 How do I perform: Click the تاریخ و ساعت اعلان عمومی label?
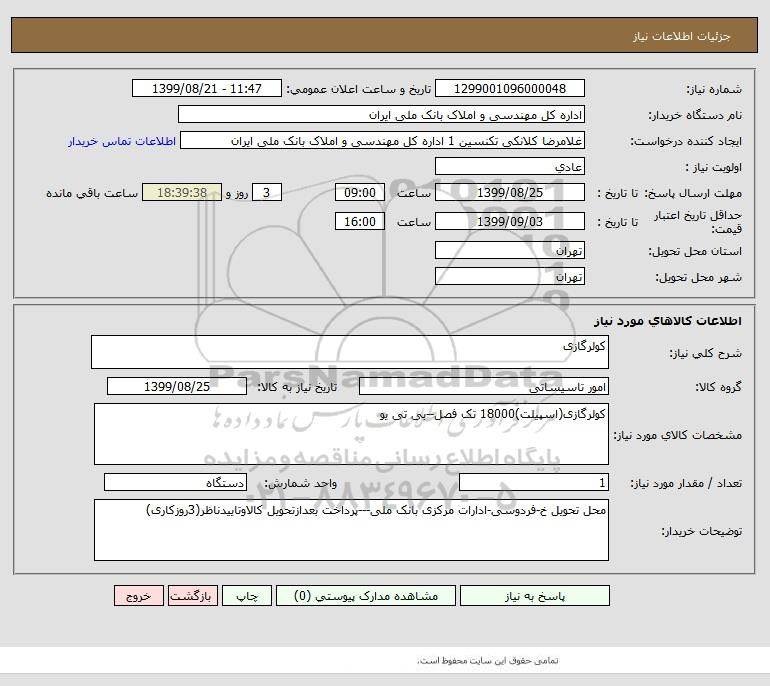(x=358, y=89)
